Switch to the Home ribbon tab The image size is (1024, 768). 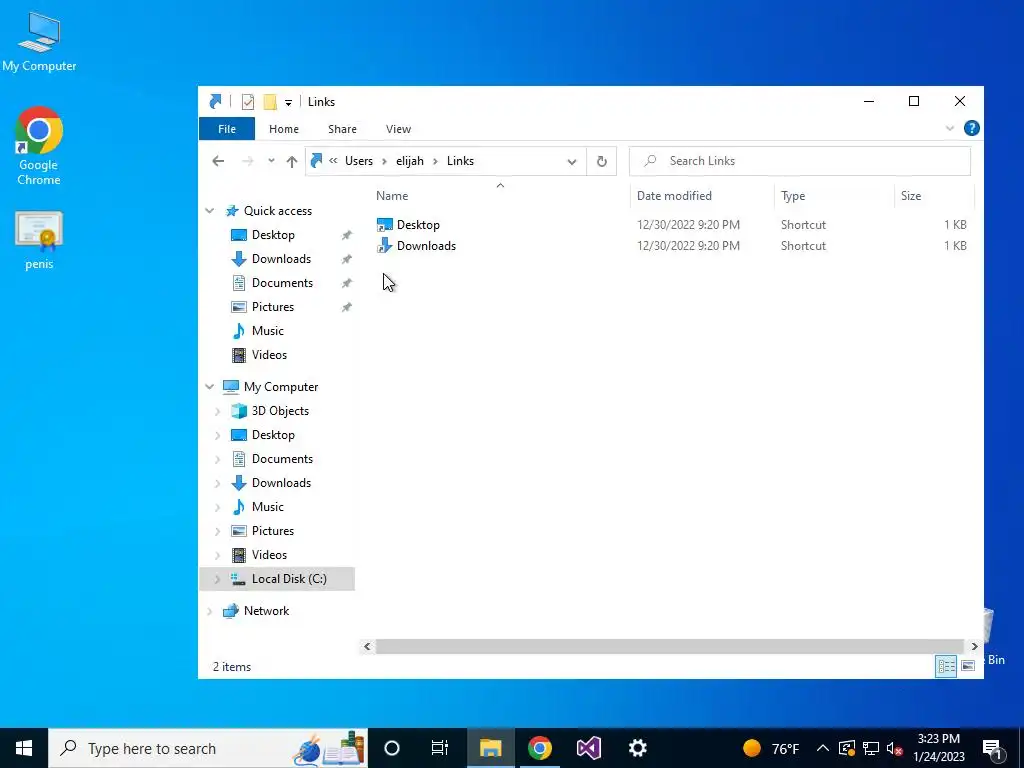tap(283, 129)
